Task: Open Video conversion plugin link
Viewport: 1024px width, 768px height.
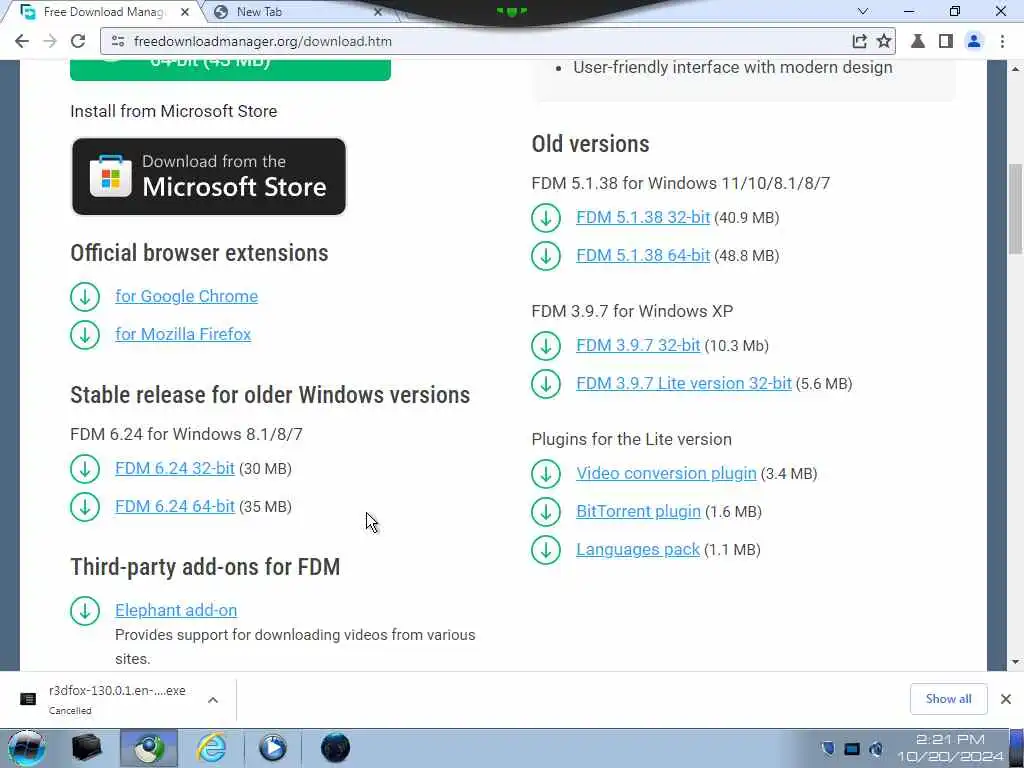Action: (666, 473)
